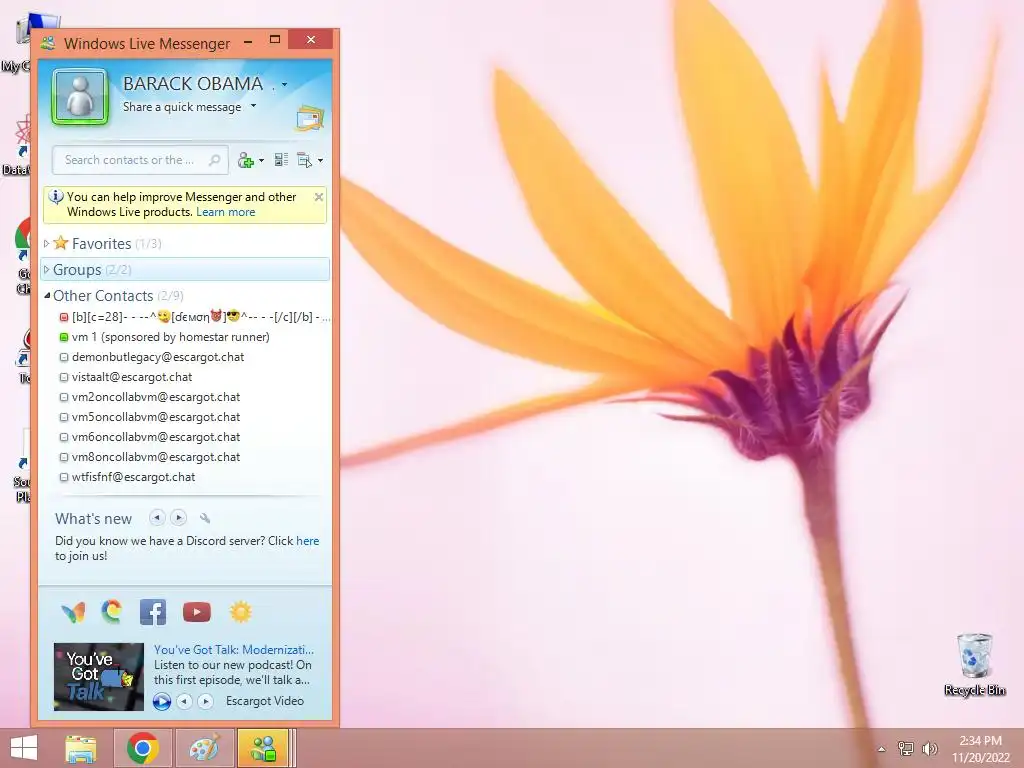Click the contact list layout icon
Image resolution: width=1024 pixels, height=768 pixels.
281,159
